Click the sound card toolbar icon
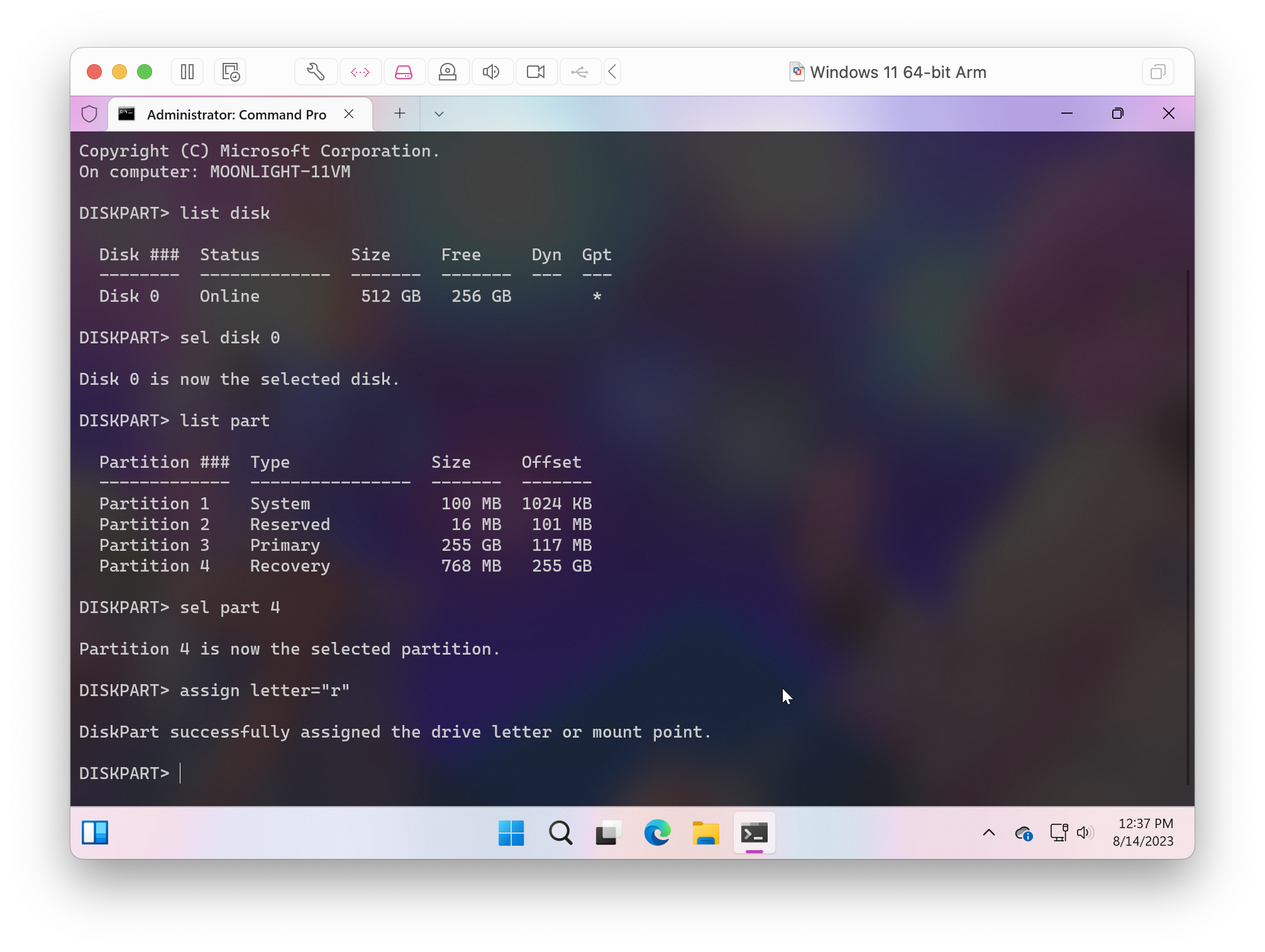The width and height of the screenshot is (1265, 952). click(x=492, y=72)
